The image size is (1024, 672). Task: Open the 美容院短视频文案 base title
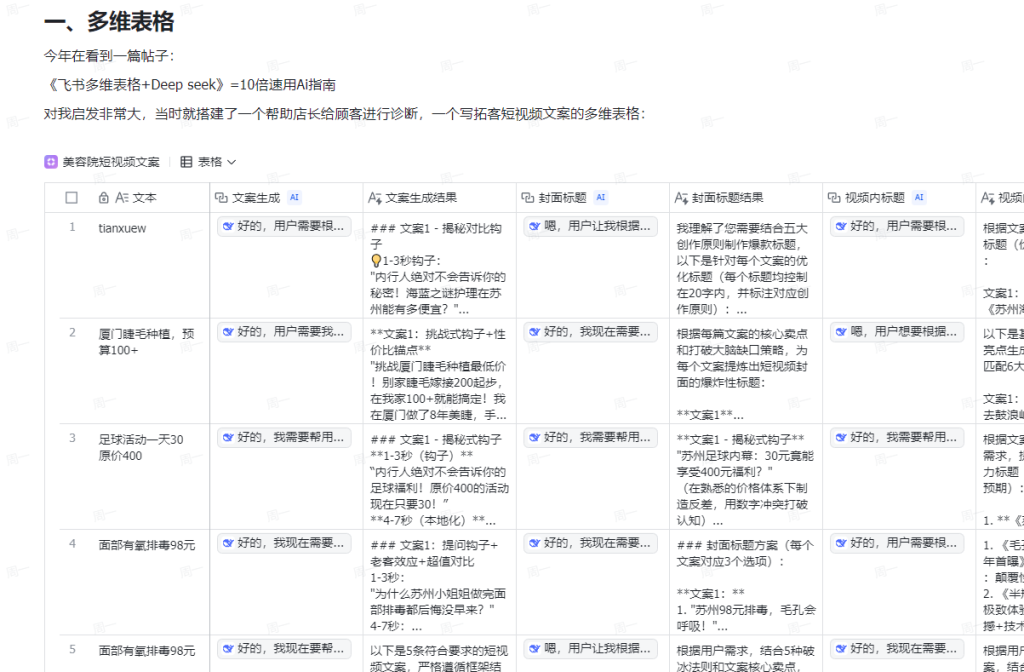pos(110,162)
